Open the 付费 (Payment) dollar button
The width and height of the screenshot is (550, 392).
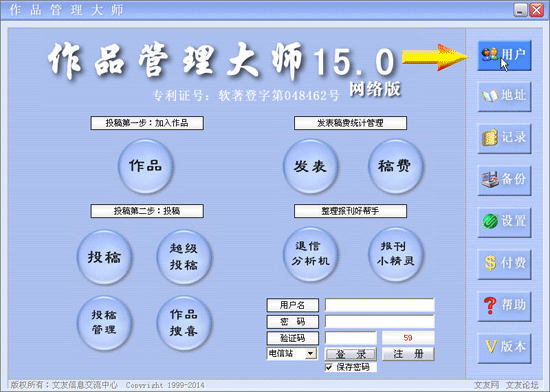coord(504,264)
